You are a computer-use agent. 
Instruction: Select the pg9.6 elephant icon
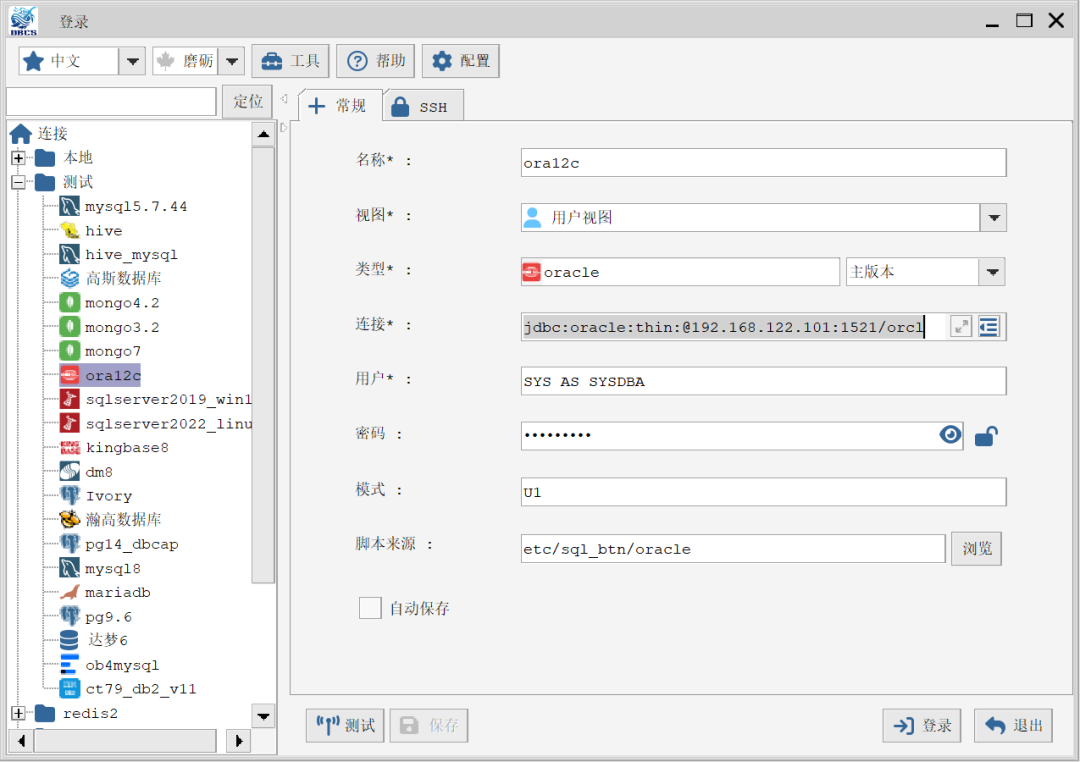click(70, 616)
